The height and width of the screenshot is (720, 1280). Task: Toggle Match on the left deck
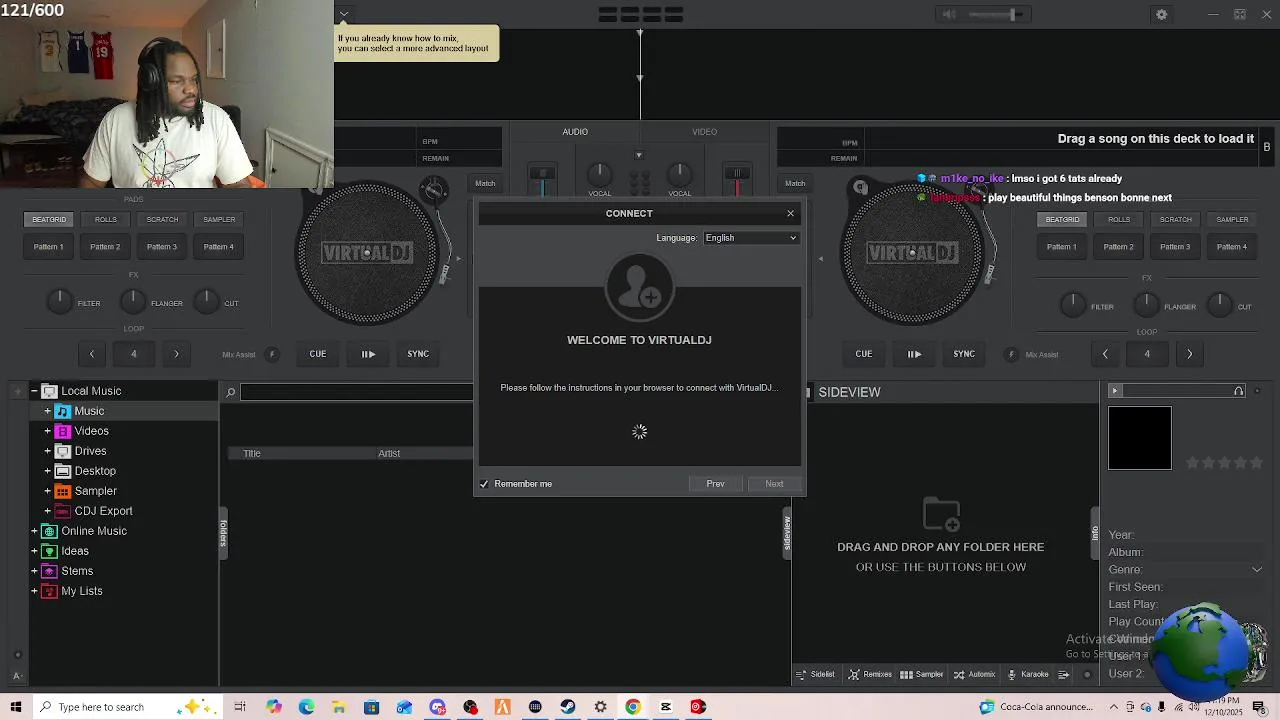coord(485,183)
